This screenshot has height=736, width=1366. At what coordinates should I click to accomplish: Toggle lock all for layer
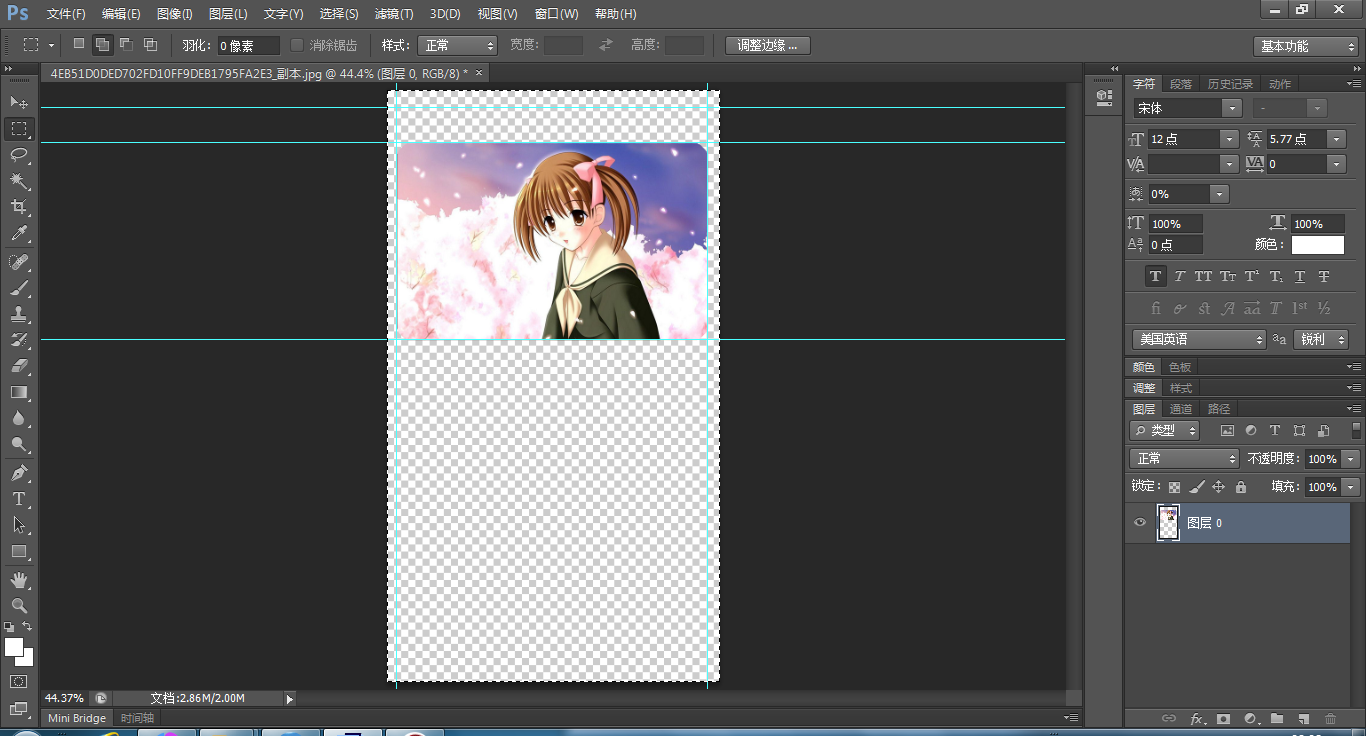(1241, 487)
